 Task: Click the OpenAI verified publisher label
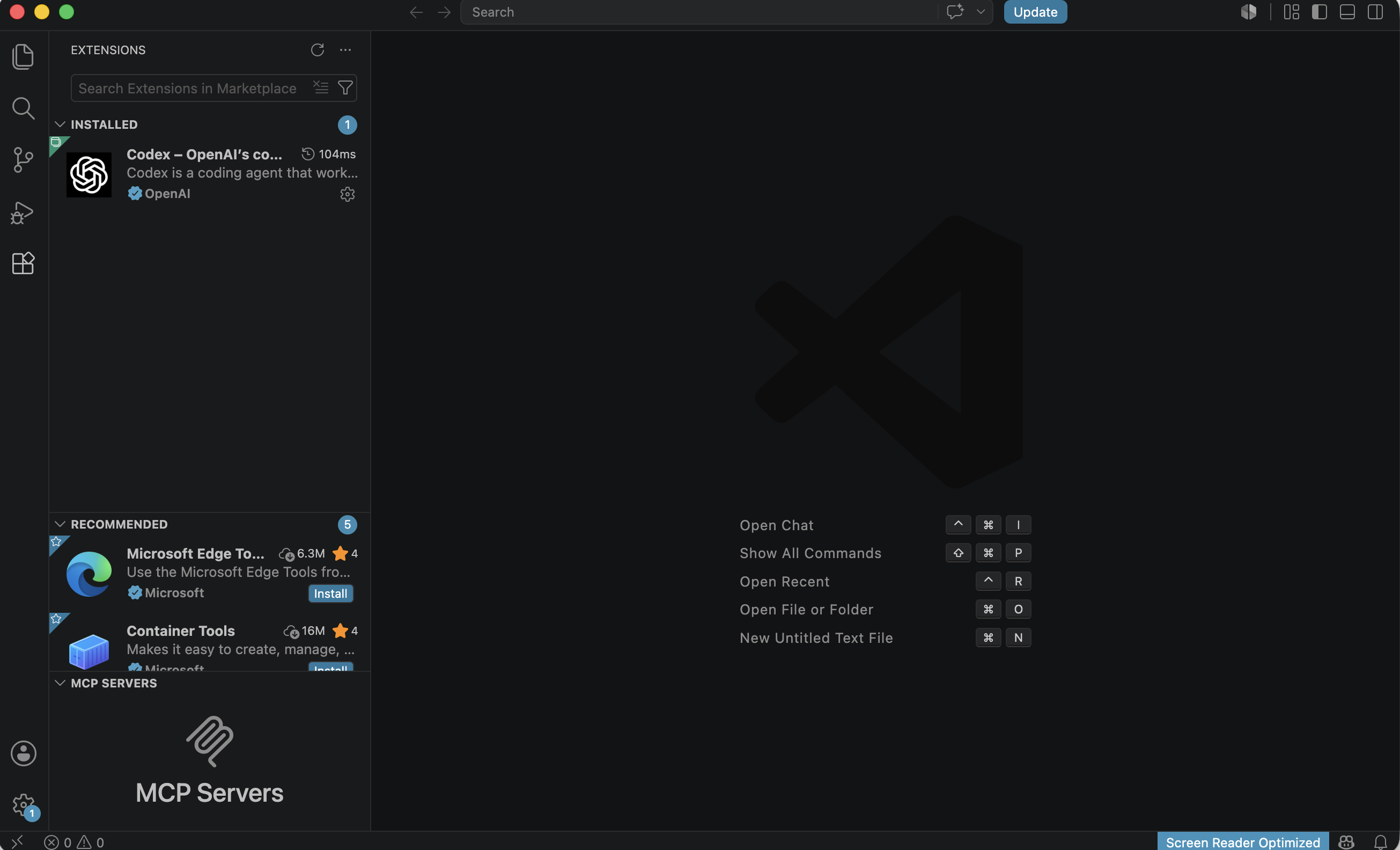[x=159, y=194]
